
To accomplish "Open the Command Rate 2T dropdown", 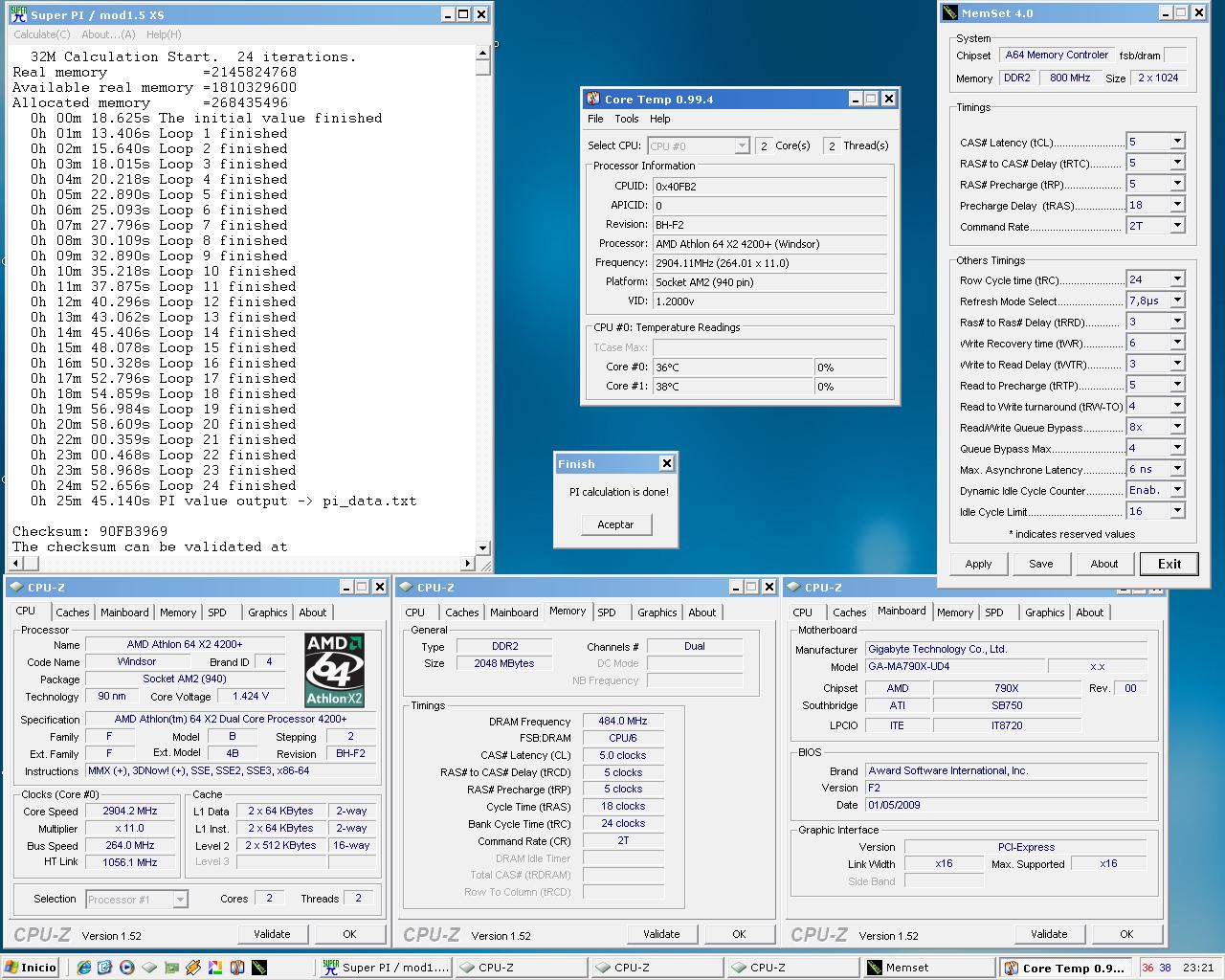I will pyautogui.click(x=1177, y=226).
